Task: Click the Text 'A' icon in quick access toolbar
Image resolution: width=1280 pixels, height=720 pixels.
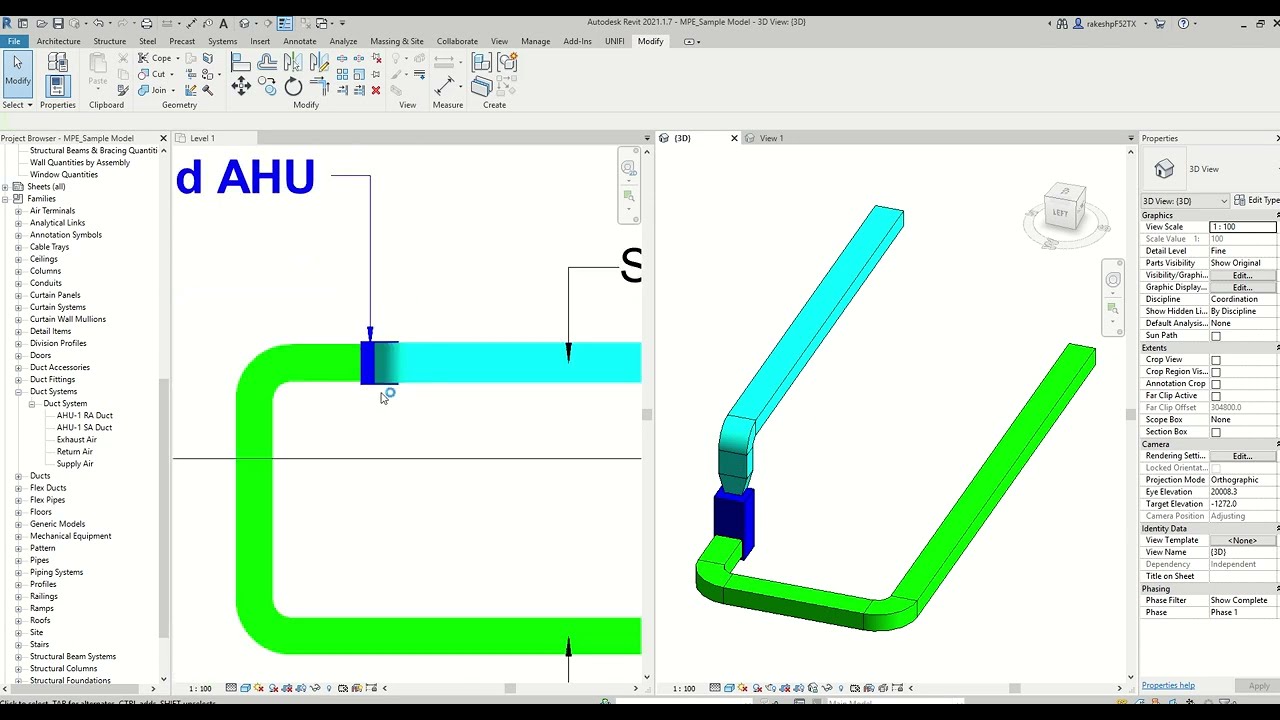Action: click(223, 23)
